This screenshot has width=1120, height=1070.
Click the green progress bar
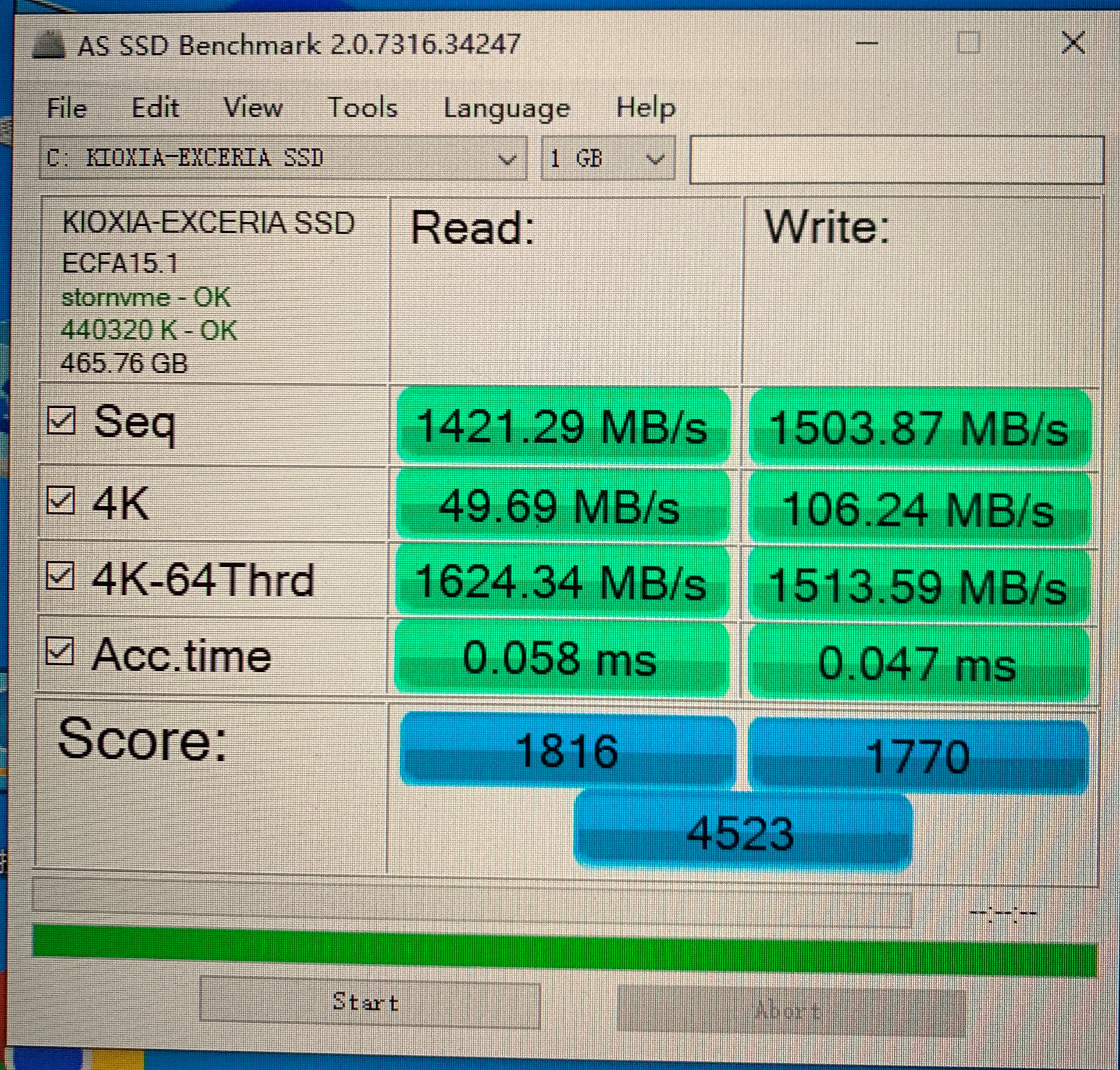pyautogui.click(x=564, y=950)
